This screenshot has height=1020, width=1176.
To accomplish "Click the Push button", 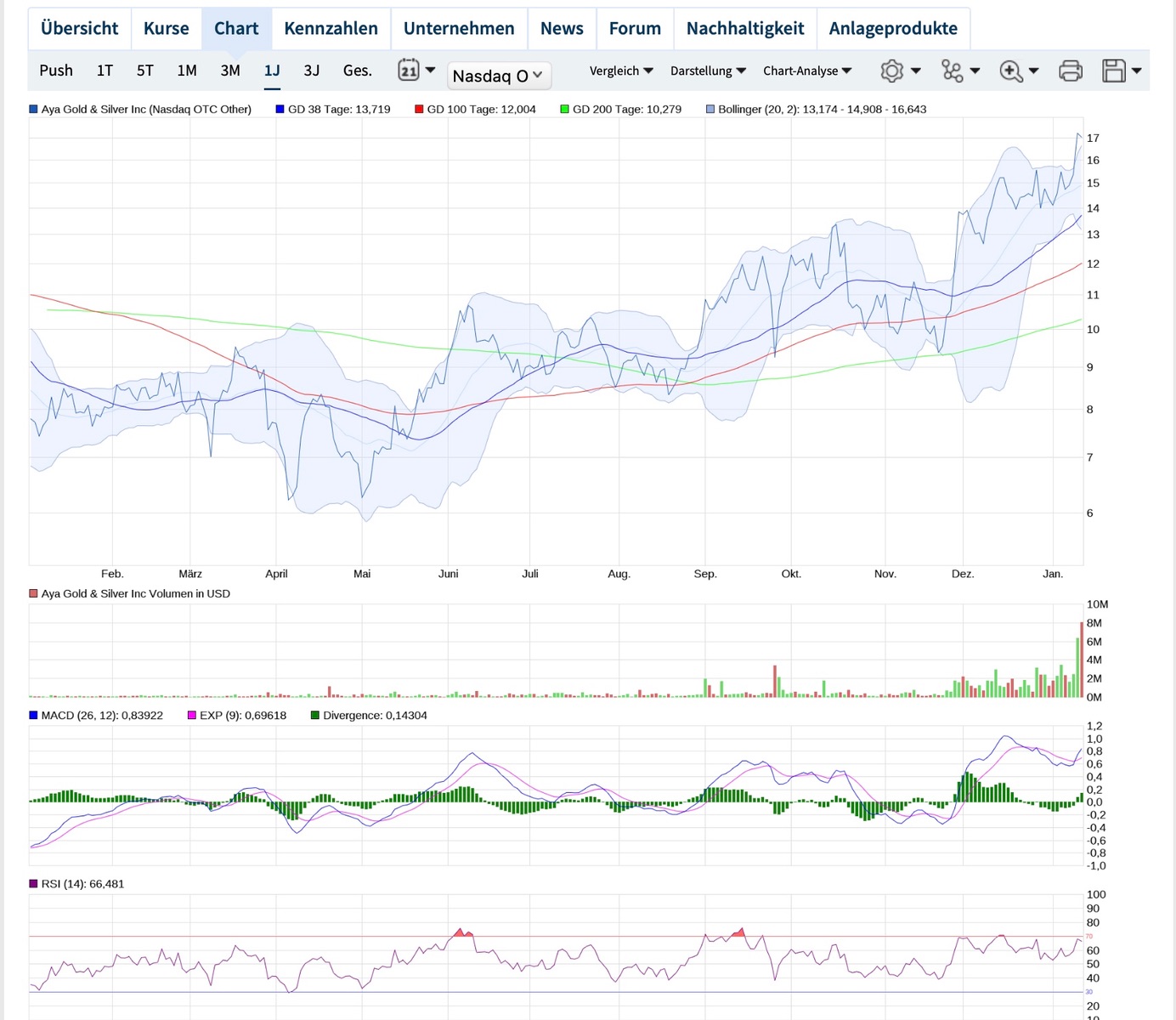I will point(56,71).
